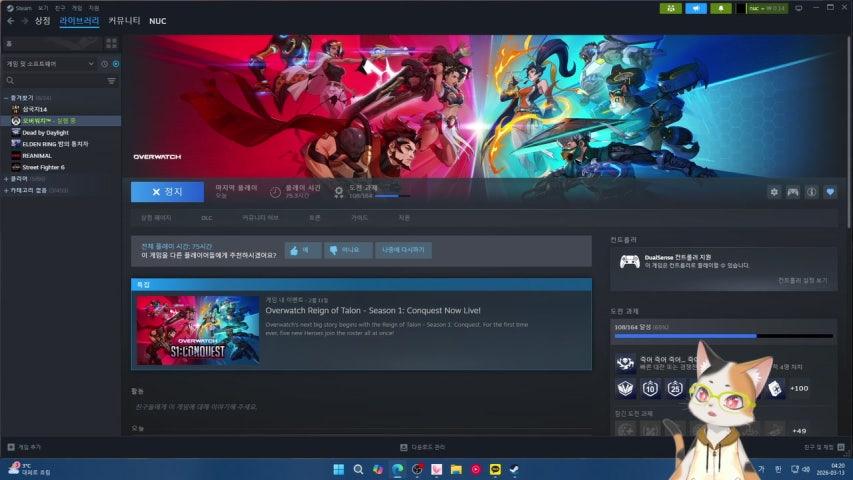Open the game info icon
Image resolution: width=853 pixels, height=480 pixels.
tap(812, 192)
